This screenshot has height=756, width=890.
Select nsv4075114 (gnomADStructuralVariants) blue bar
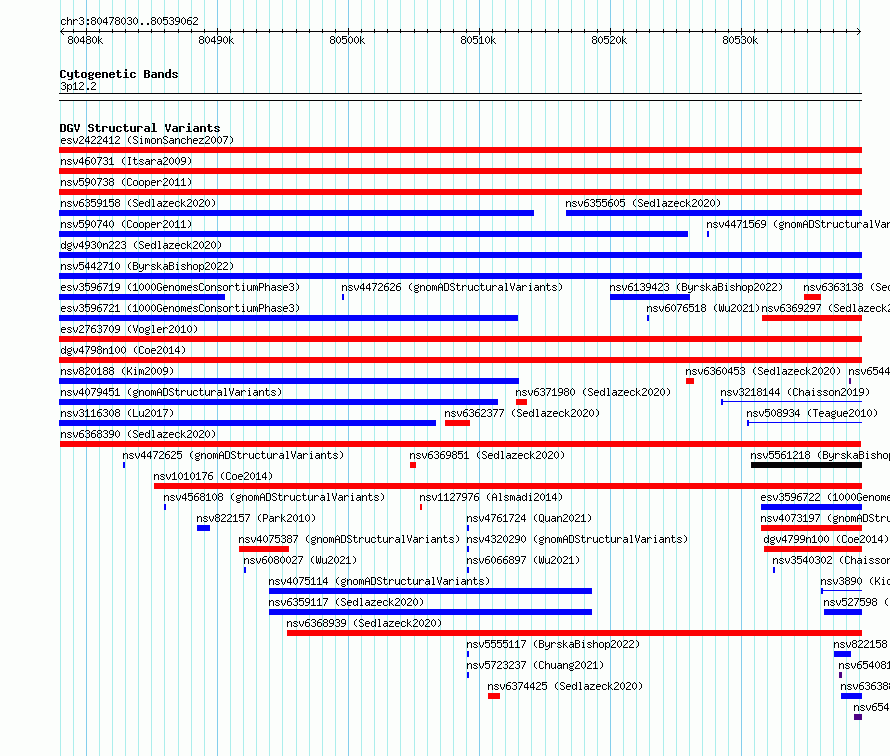(x=430, y=591)
